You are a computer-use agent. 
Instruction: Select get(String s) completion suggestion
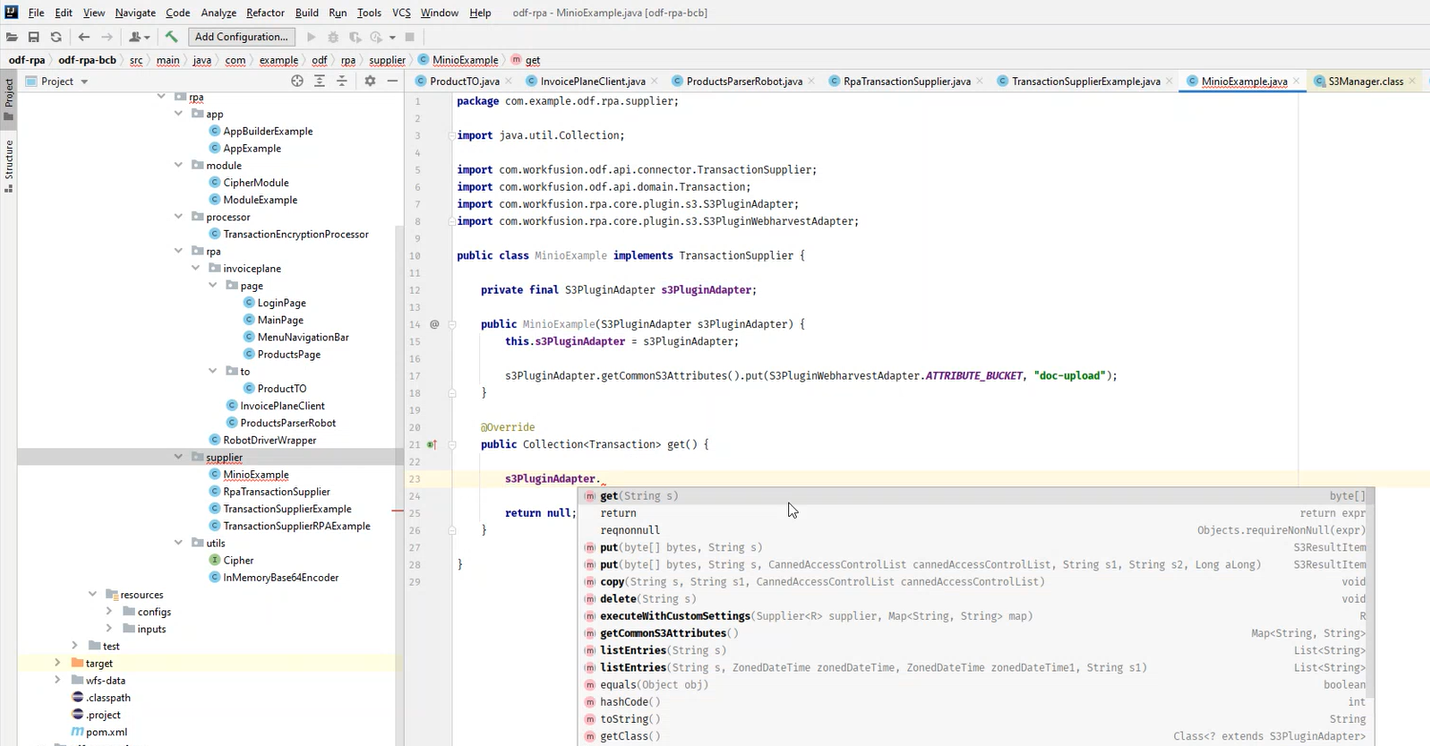(974, 496)
